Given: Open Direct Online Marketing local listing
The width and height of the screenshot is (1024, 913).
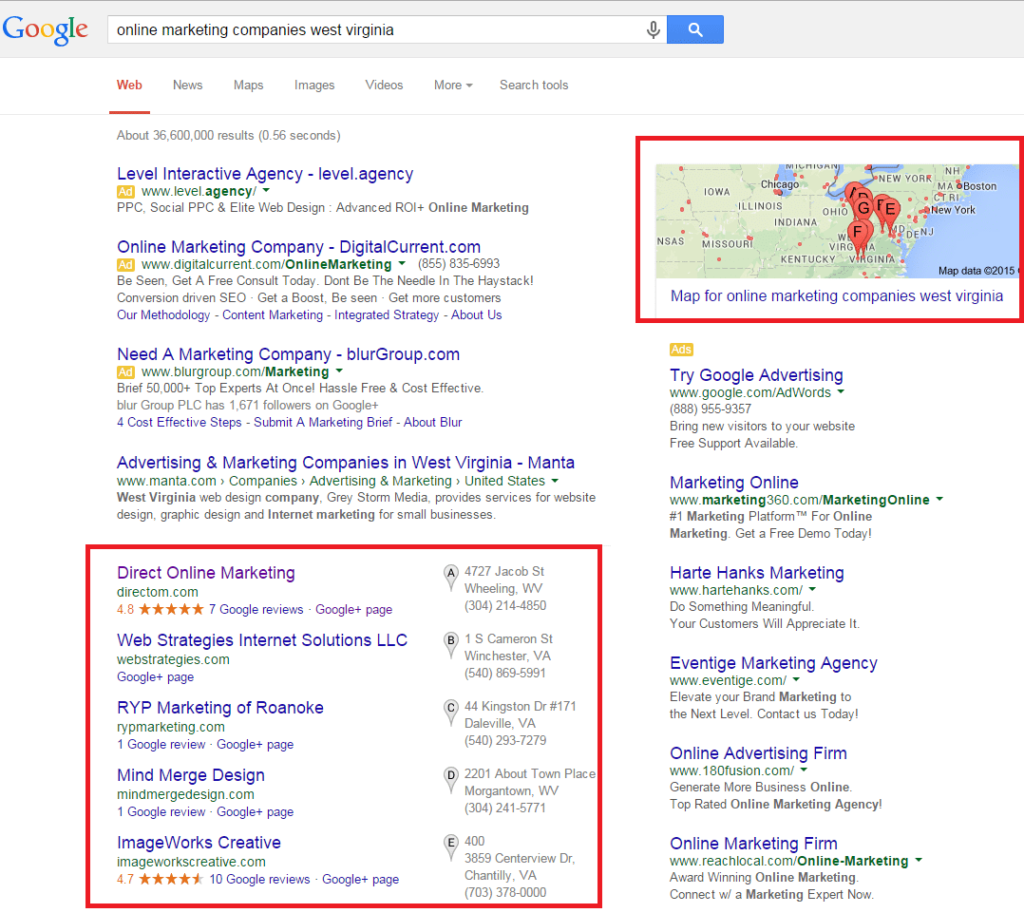Looking at the screenshot, I should [206, 573].
